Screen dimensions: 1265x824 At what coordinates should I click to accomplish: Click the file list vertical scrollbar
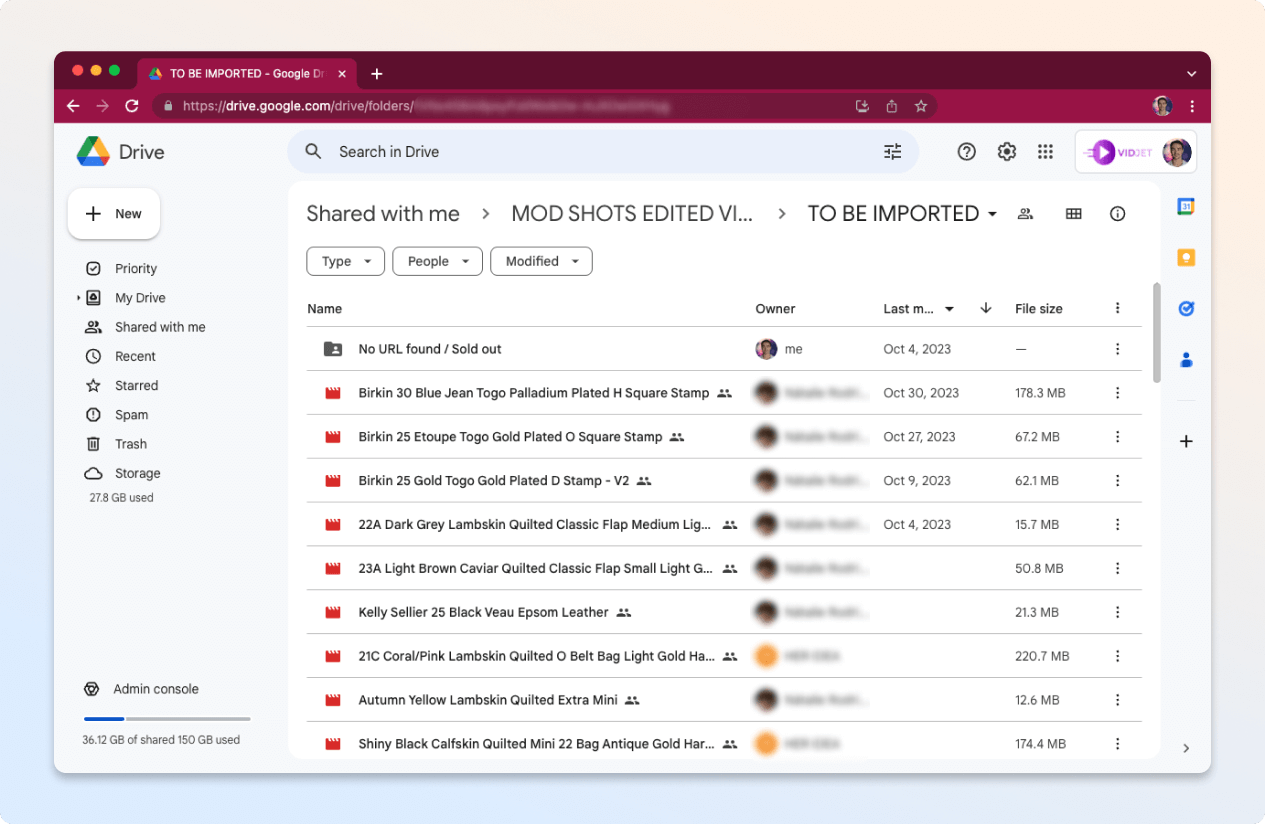click(x=1157, y=332)
